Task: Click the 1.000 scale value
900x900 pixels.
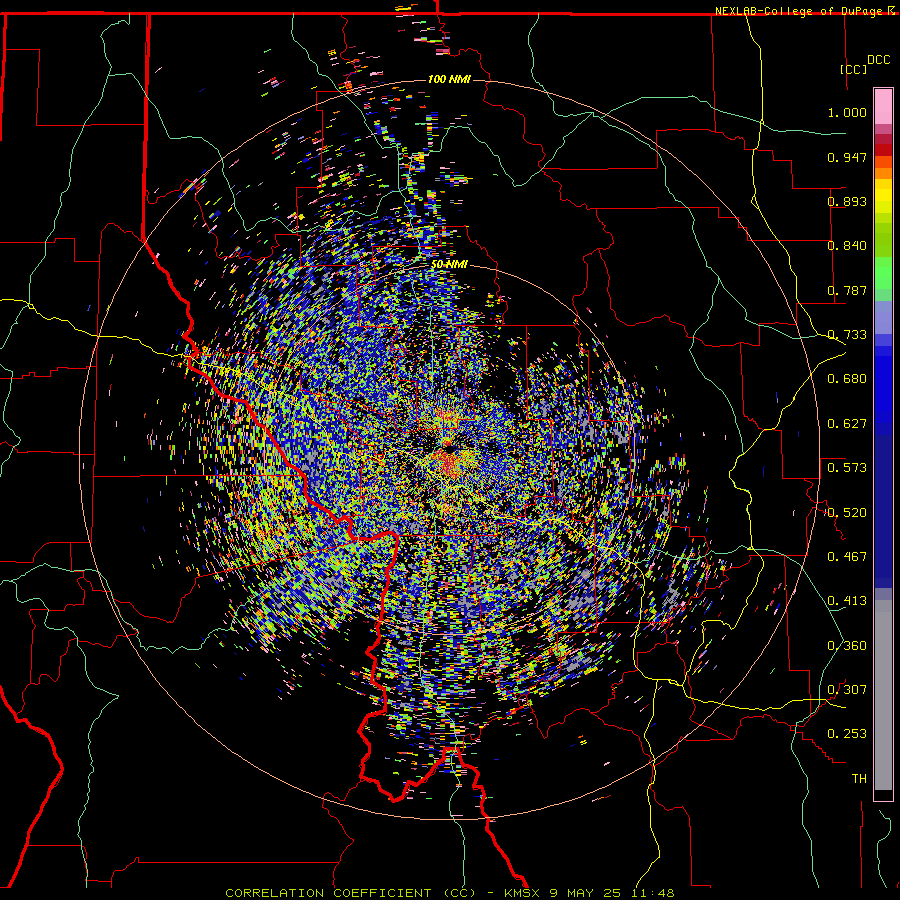Action: point(847,112)
